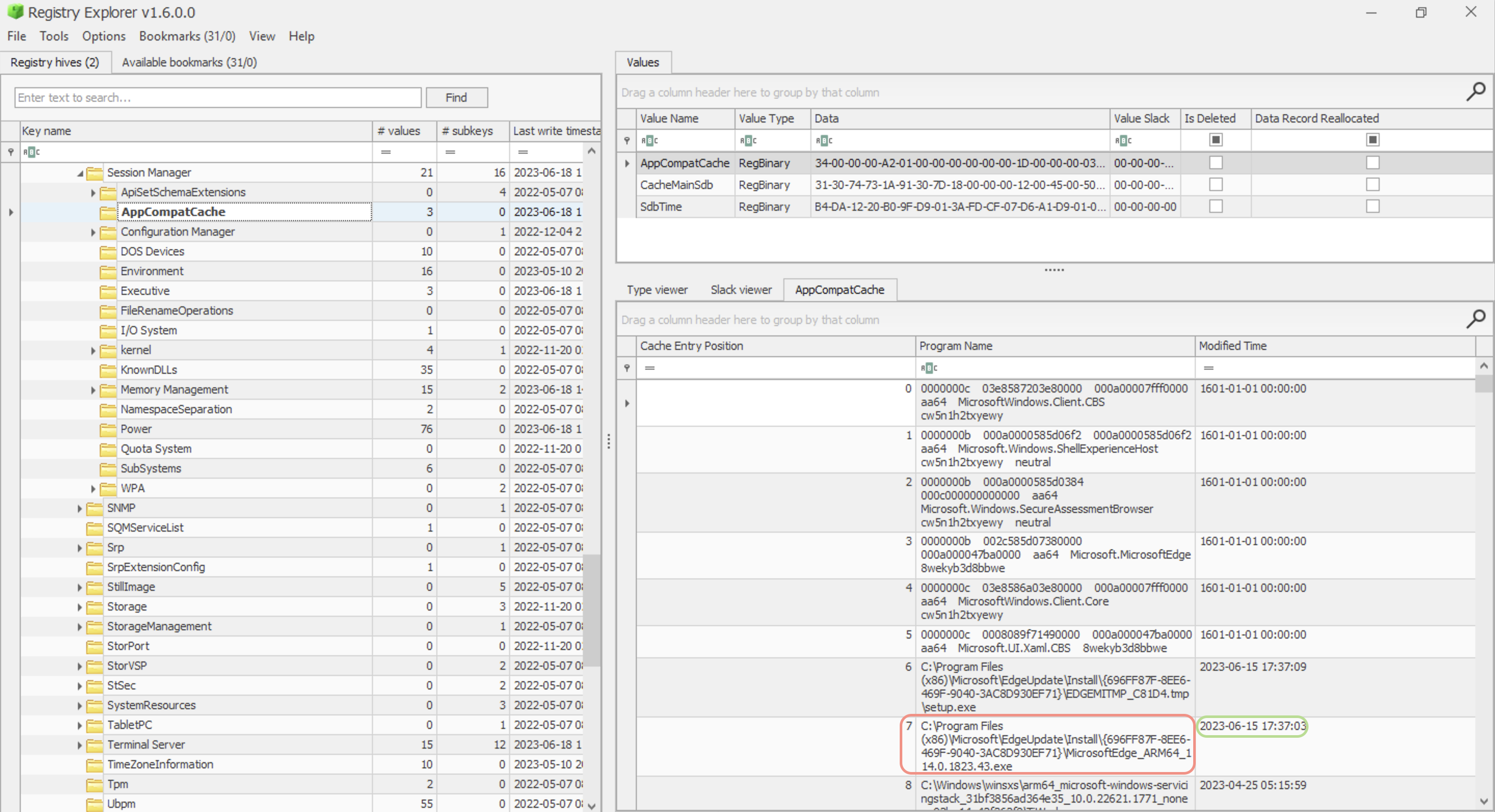Click the Value Name filter condition icon

click(649, 140)
